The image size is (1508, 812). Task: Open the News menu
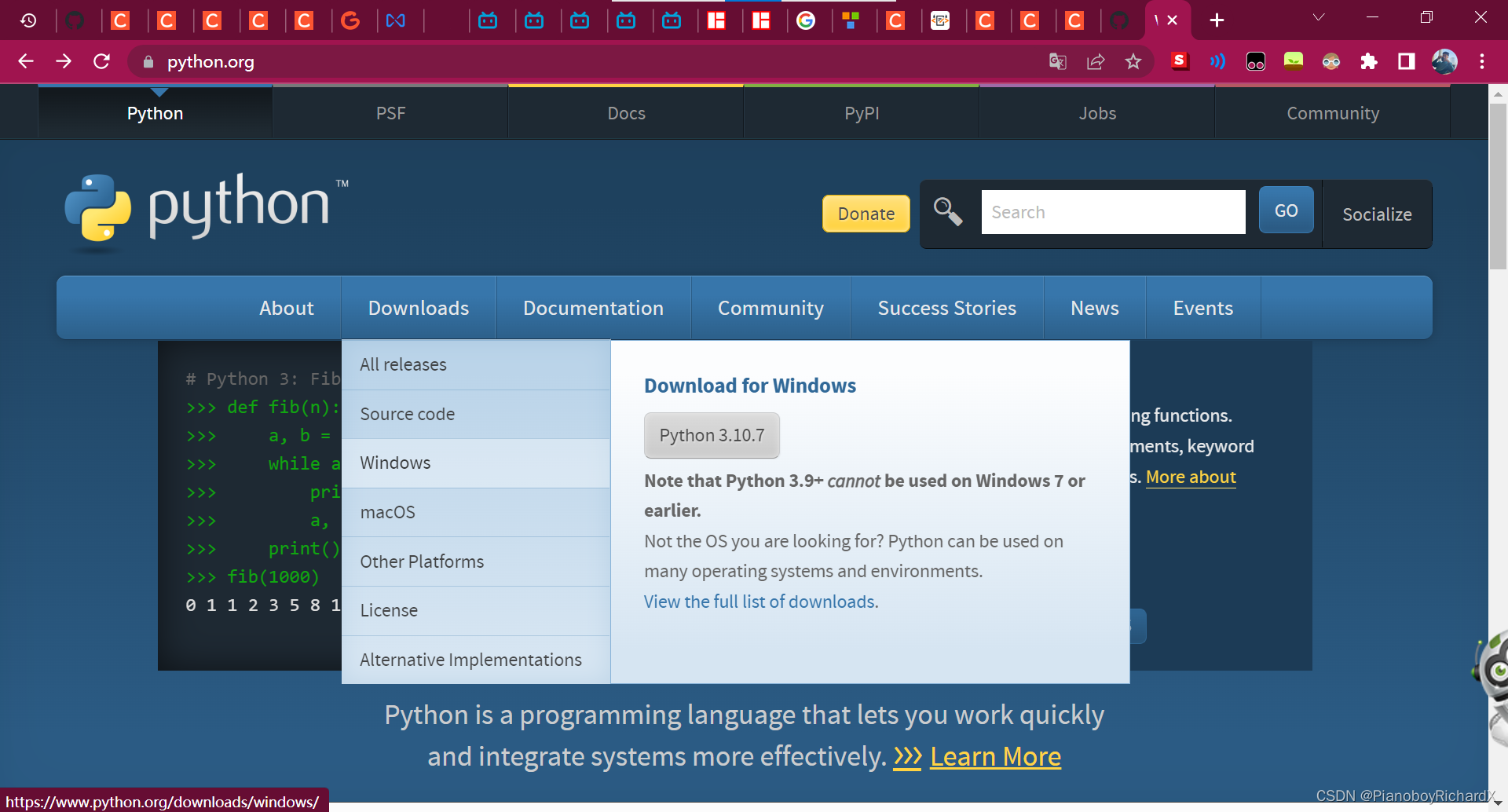point(1094,308)
